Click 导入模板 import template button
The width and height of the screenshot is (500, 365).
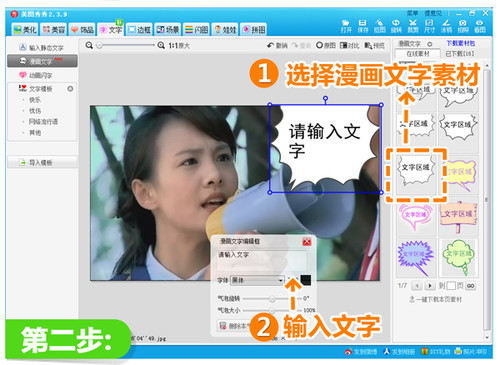42,163
